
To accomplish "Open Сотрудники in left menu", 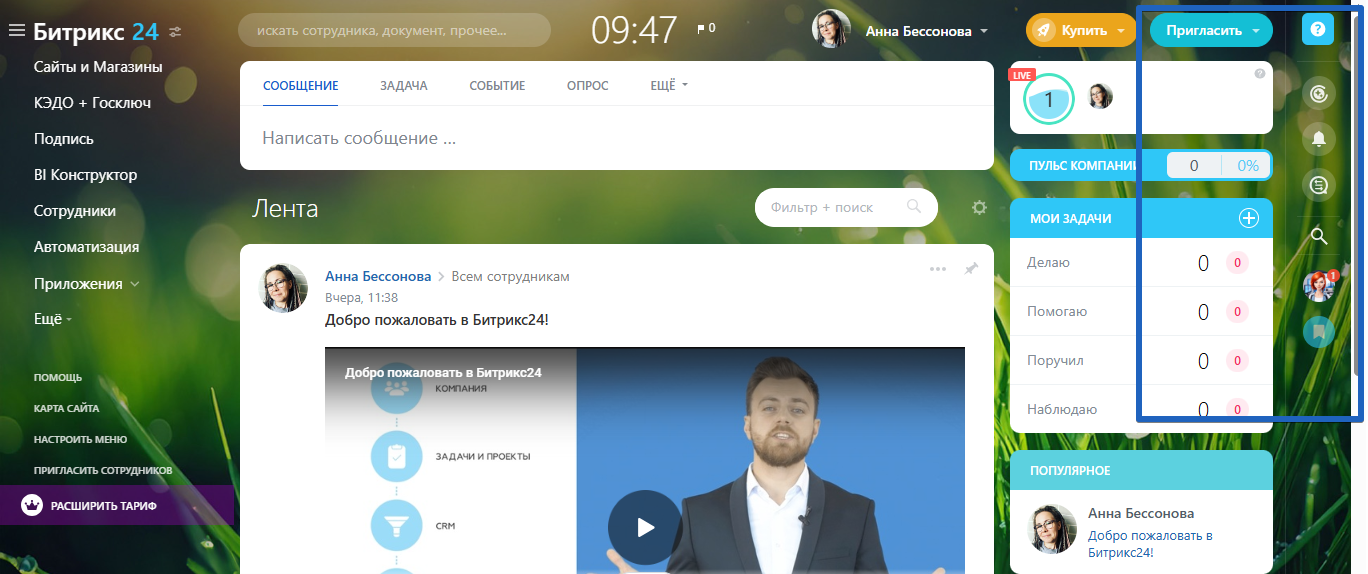I will (75, 211).
